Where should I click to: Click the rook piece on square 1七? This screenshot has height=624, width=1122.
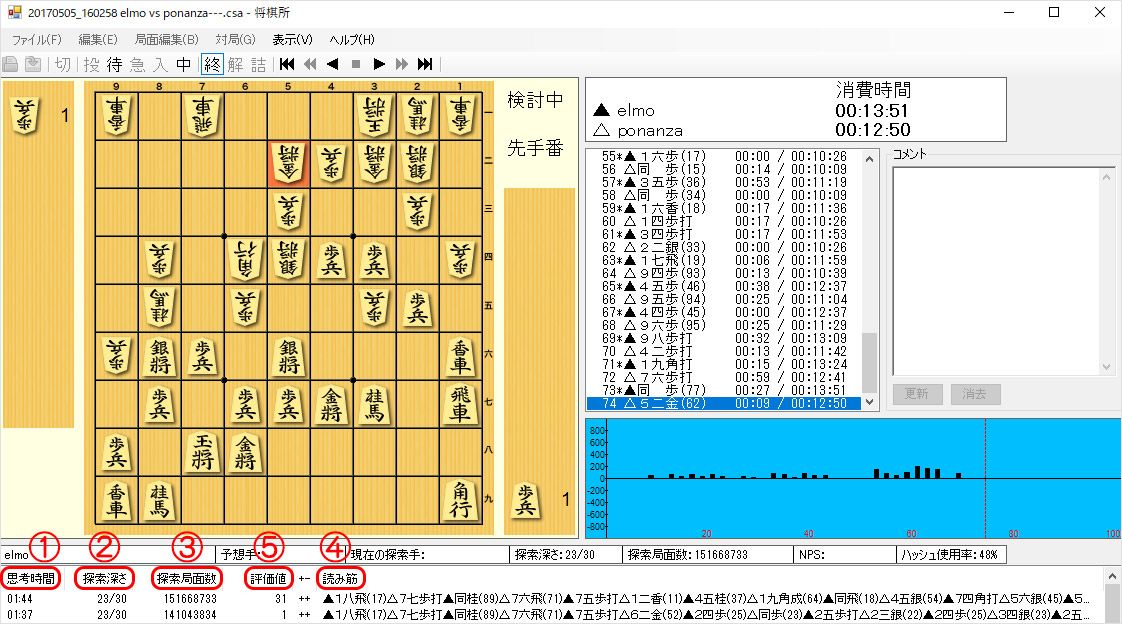(x=460, y=404)
